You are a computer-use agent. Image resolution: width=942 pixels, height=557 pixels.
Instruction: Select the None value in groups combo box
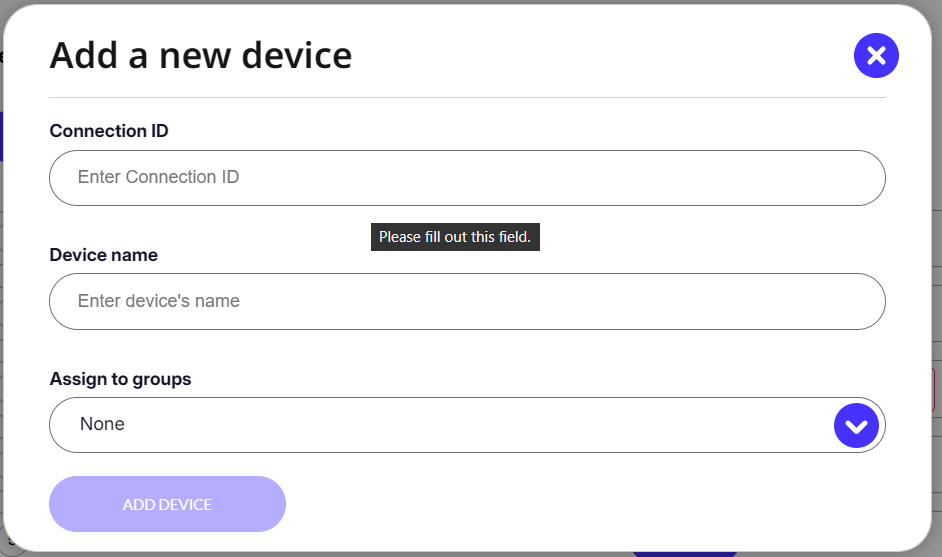pos(103,425)
